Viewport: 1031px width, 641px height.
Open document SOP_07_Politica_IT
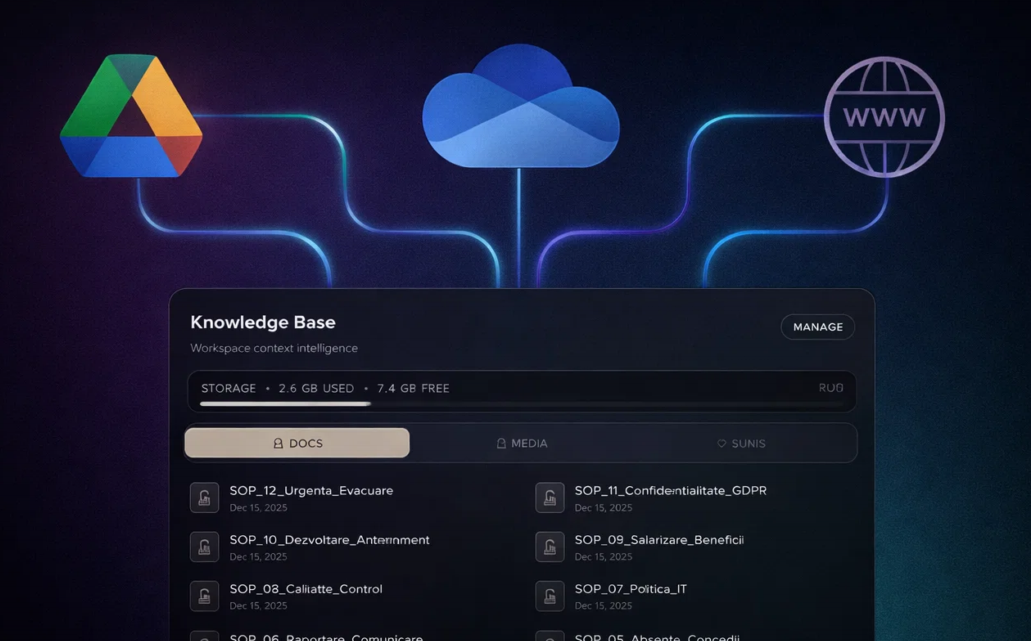tap(631, 589)
